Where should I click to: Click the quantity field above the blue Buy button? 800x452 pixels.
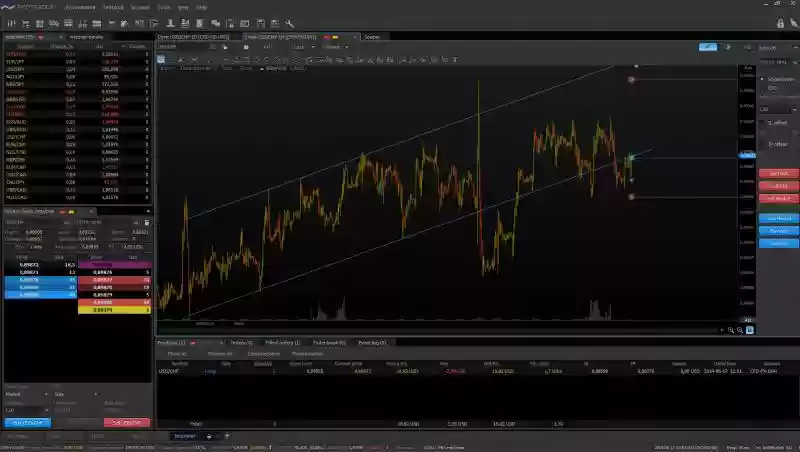tap(27, 410)
